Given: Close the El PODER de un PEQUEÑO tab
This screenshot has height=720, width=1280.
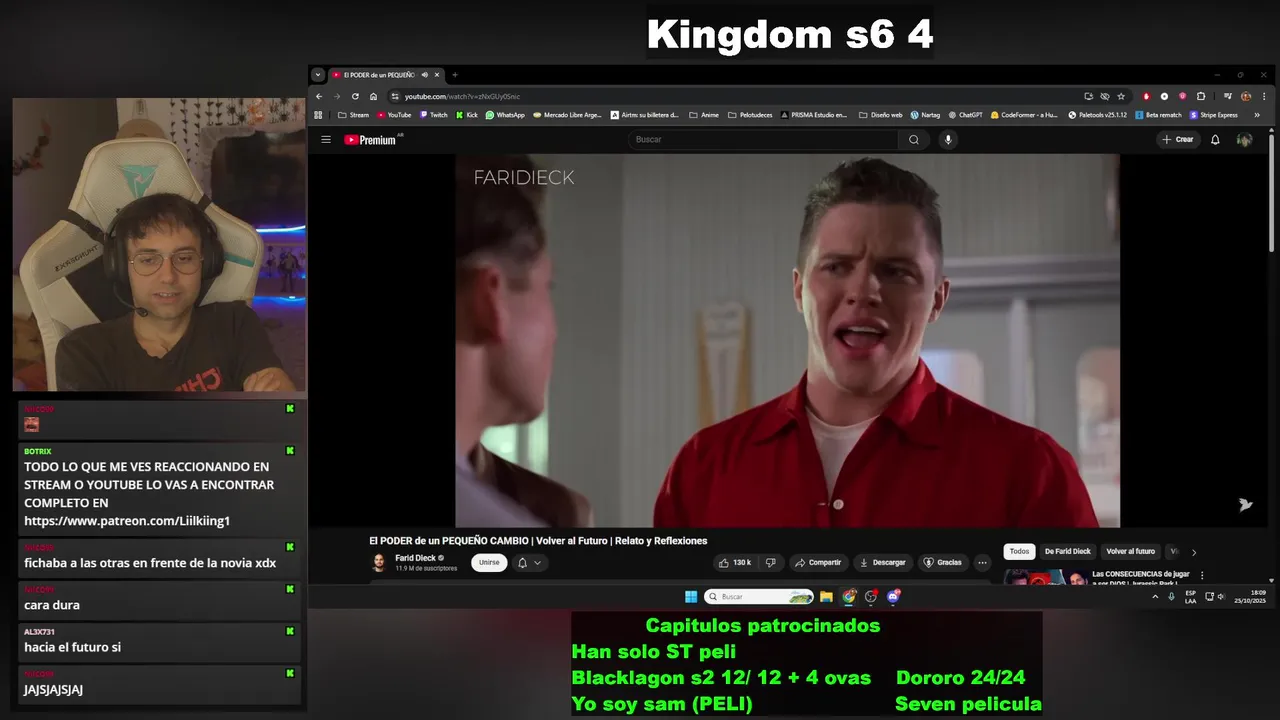Looking at the screenshot, I should pyautogui.click(x=437, y=75).
